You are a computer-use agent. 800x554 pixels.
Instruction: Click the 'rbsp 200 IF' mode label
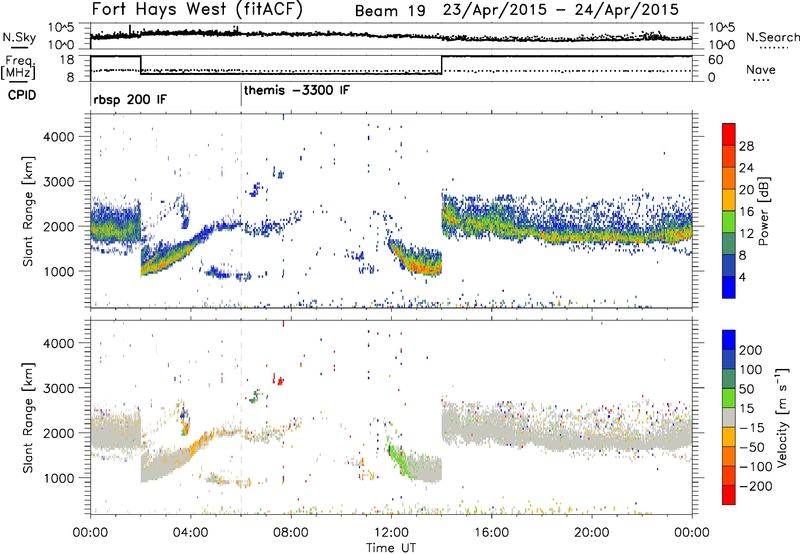[130, 99]
